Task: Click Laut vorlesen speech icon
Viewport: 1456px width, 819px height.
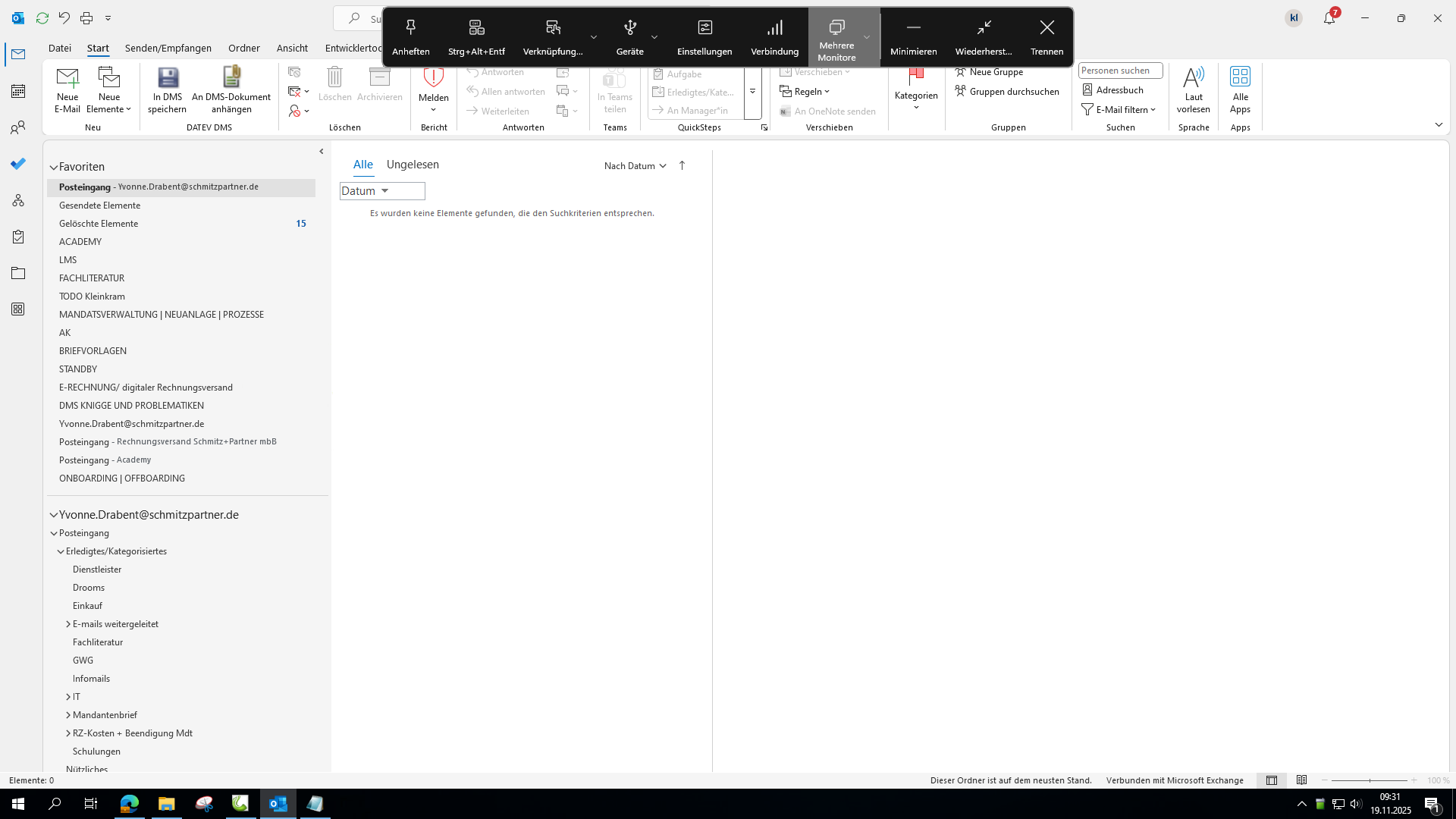Action: click(x=1193, y=79)
